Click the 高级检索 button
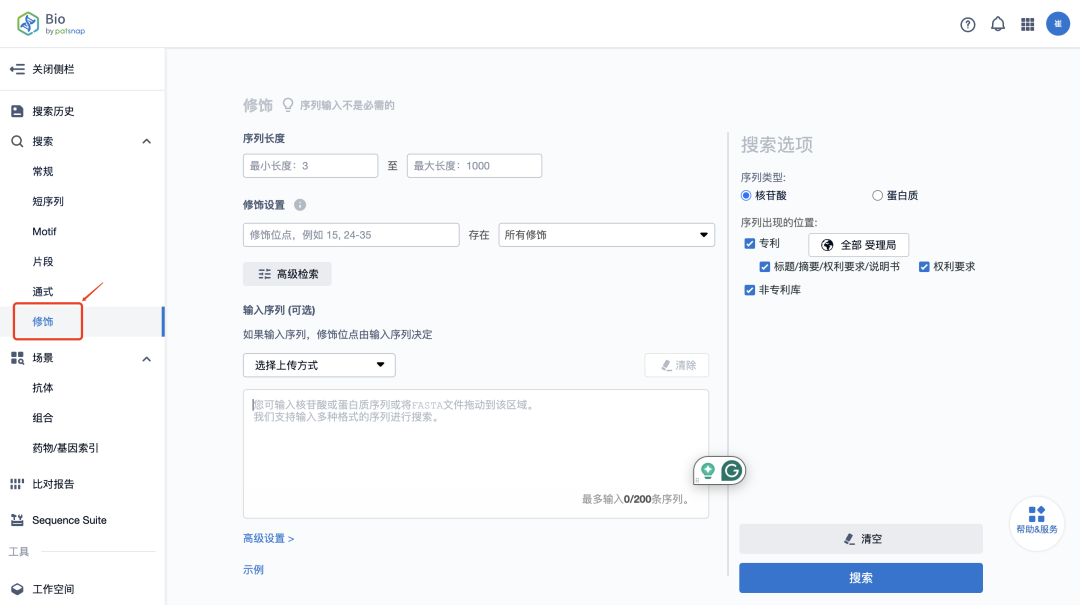The width and height of the screenshot is (1080, 605). point(287,274)
